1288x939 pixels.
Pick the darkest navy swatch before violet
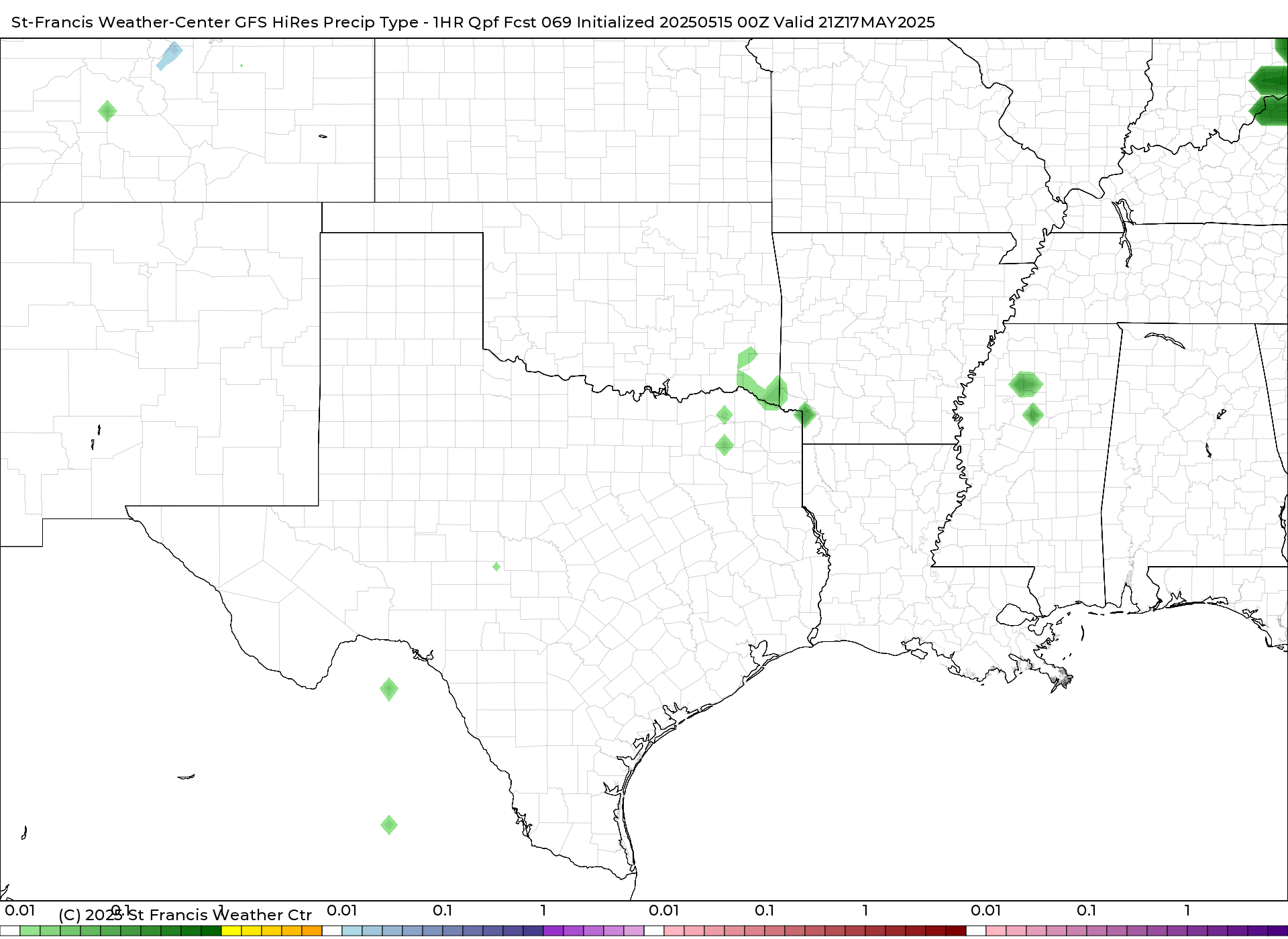click(x=533, y=931)
